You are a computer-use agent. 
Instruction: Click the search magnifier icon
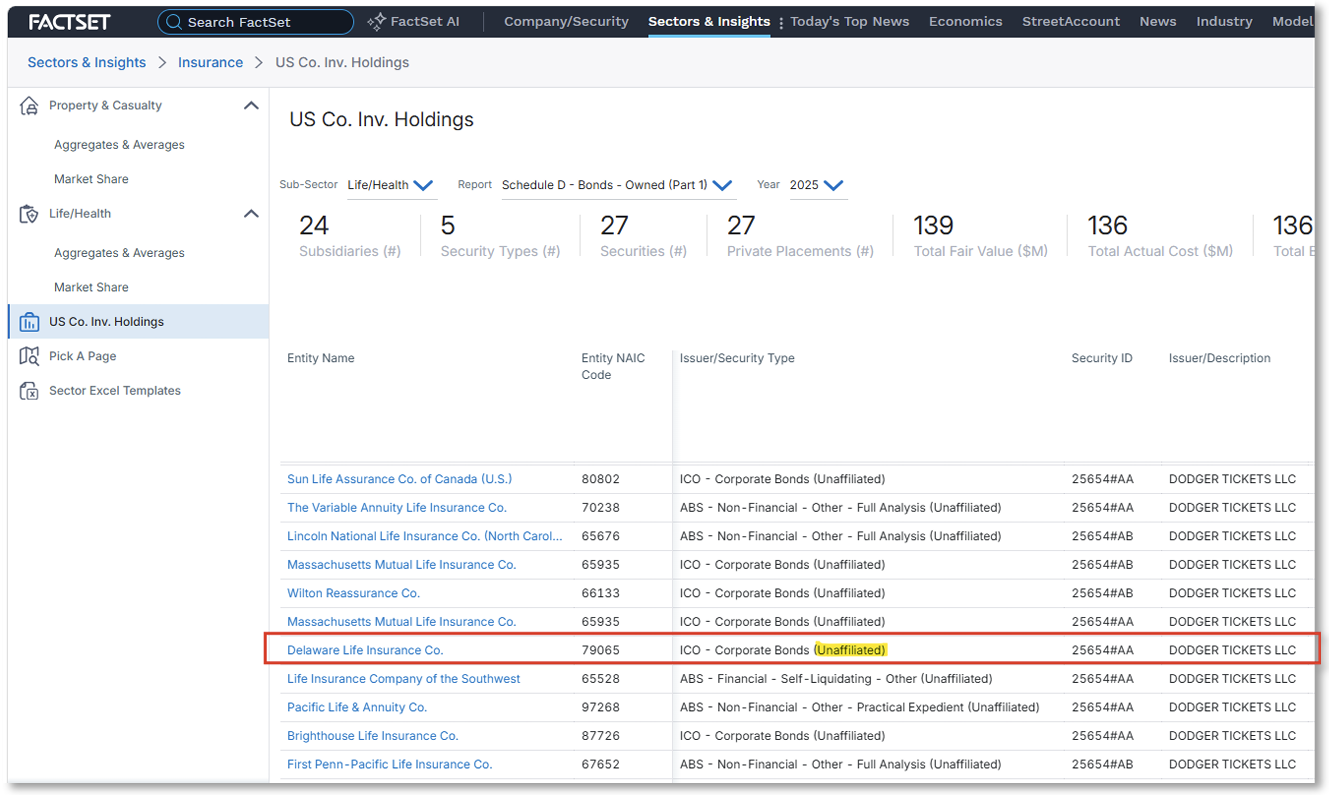click(x=173, y=22)
